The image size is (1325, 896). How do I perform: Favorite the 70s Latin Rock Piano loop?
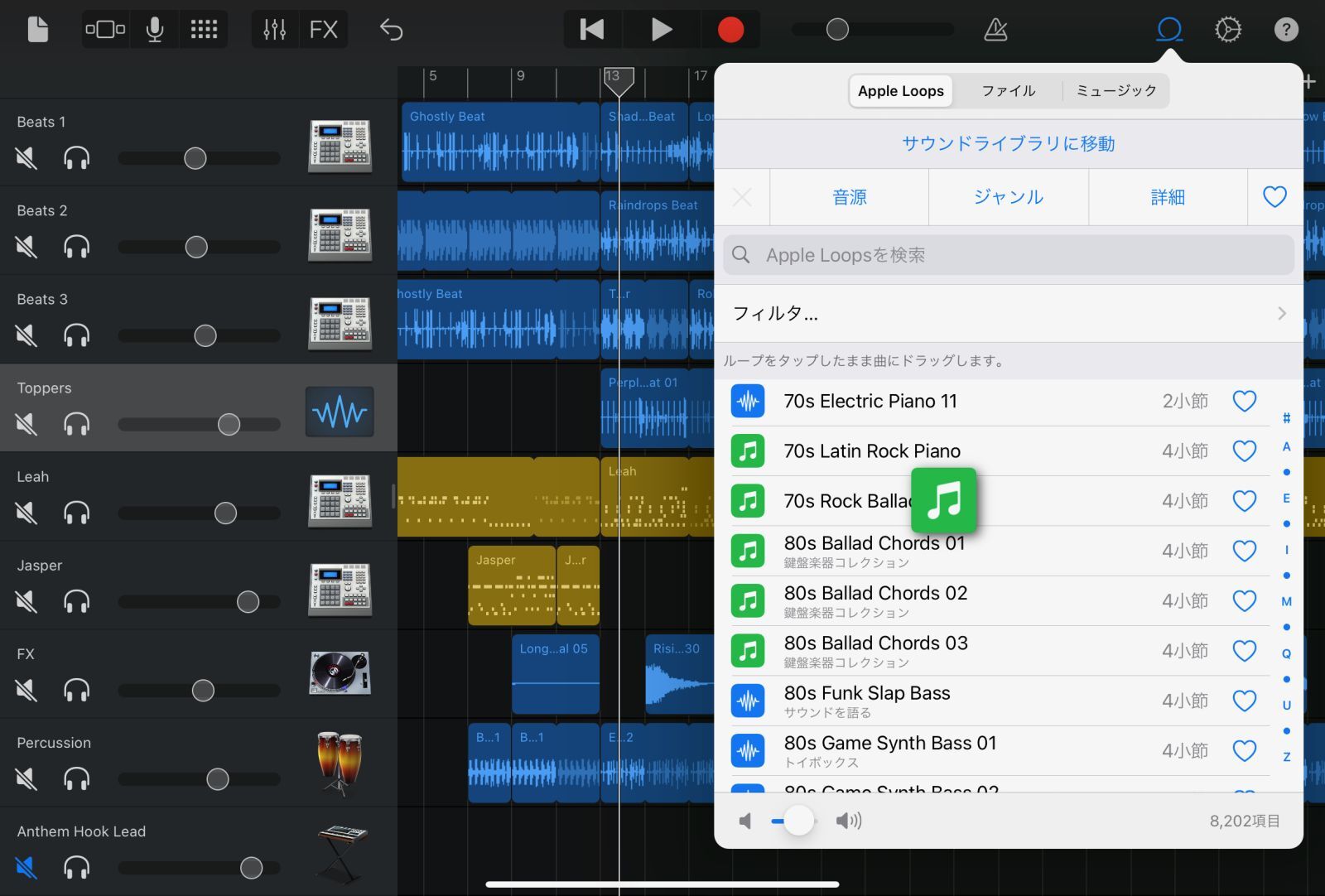coord(1244,450)
